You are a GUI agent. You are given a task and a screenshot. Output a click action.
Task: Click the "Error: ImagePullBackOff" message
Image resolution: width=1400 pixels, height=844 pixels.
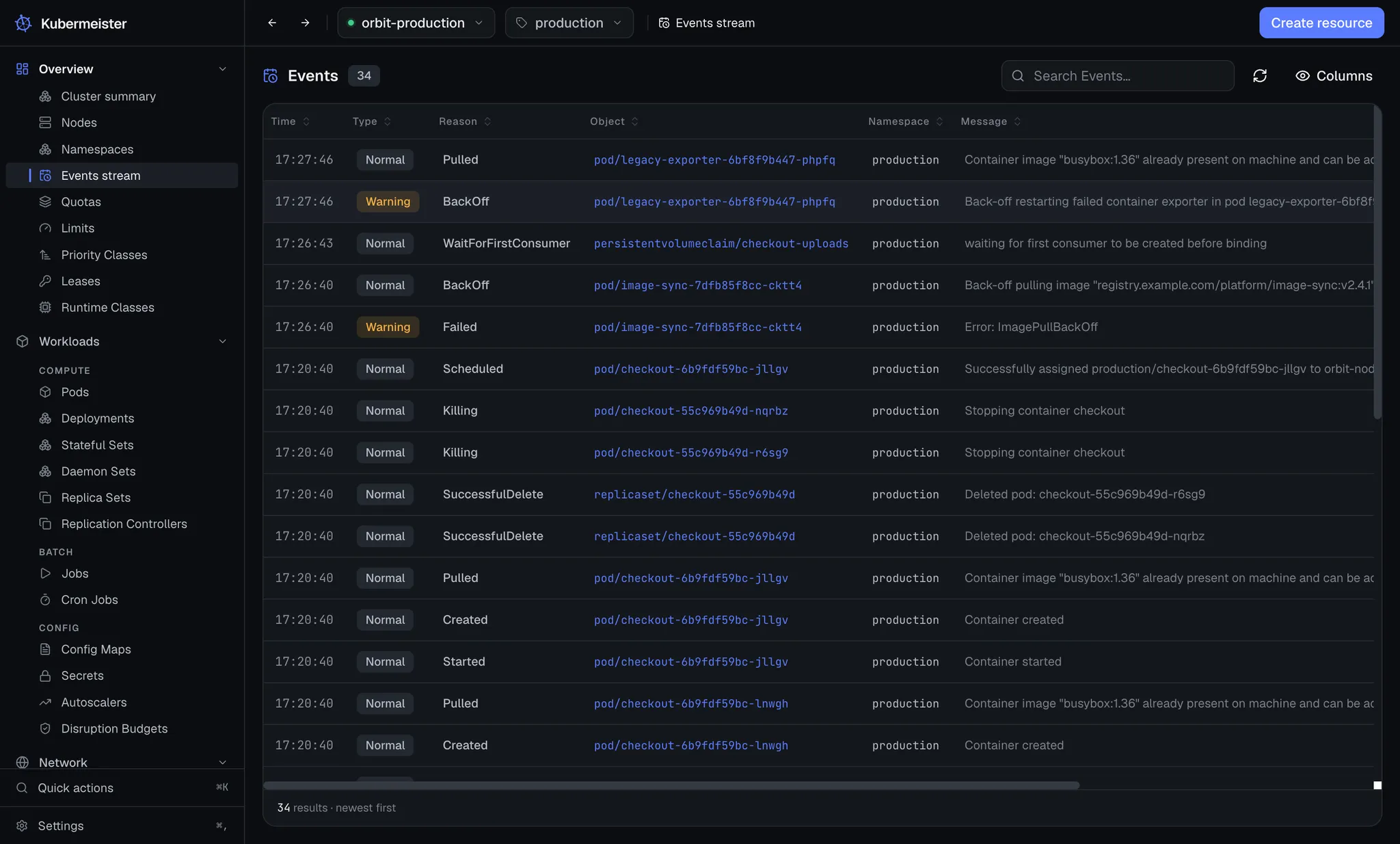pyautogui.click(x=1031, y=327)
